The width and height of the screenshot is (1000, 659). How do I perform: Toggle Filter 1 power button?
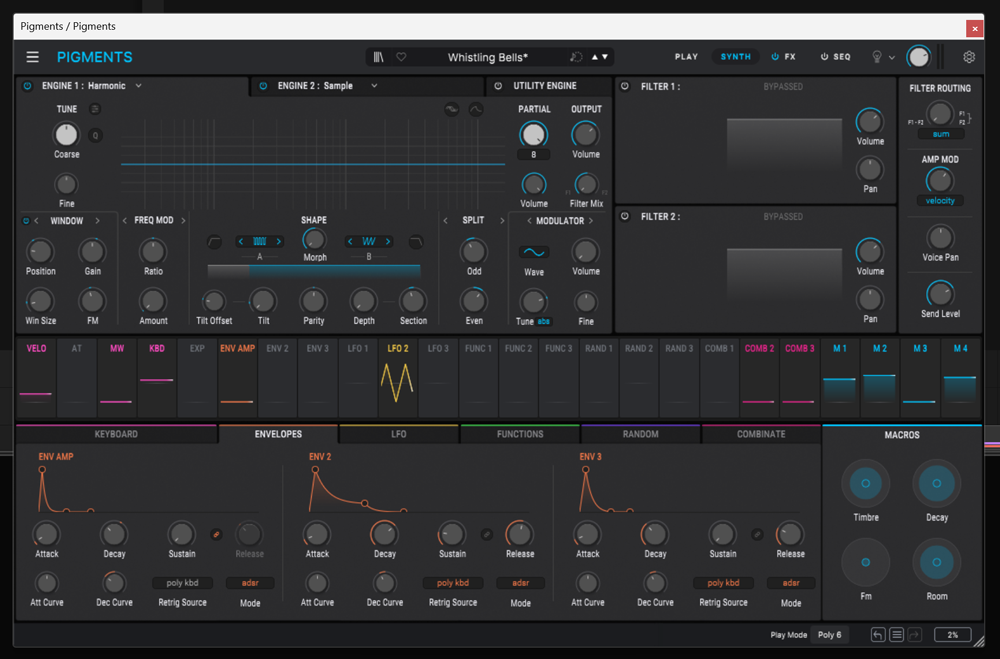tap(625, 87)
